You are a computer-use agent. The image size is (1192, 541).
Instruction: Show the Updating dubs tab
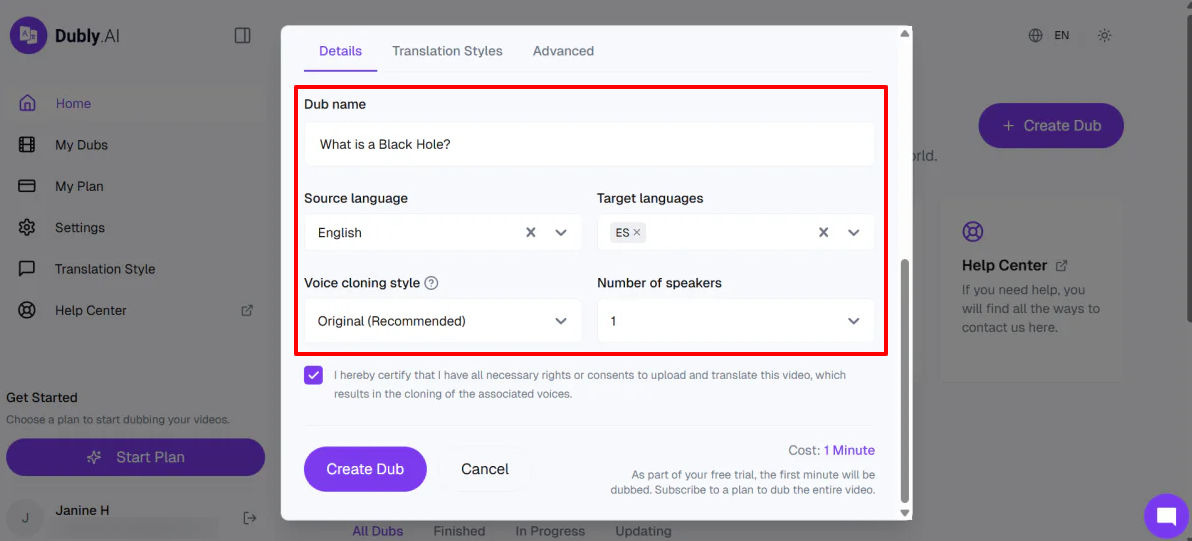[x=643, y=531]
